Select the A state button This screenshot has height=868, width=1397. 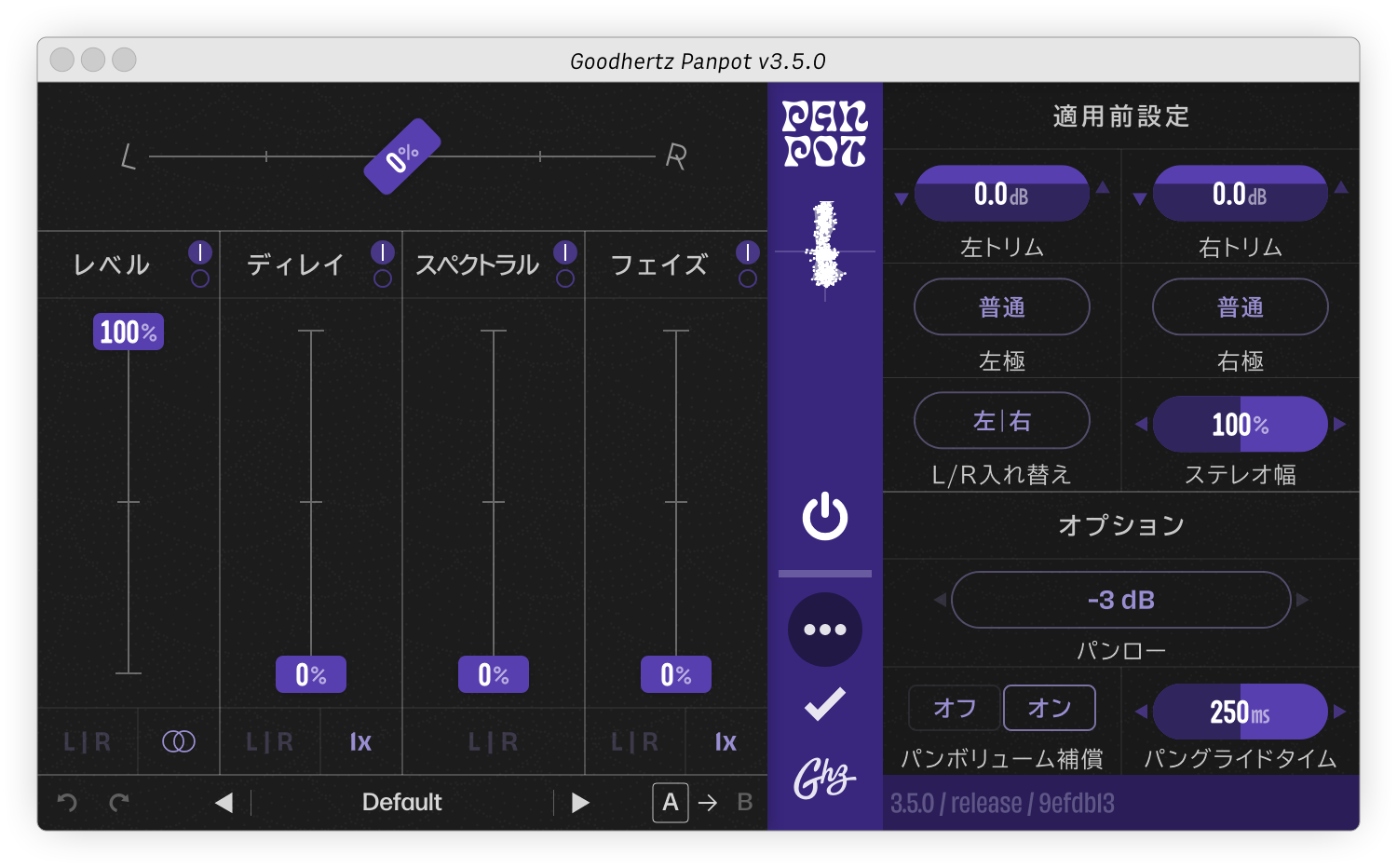coord(671,803)
